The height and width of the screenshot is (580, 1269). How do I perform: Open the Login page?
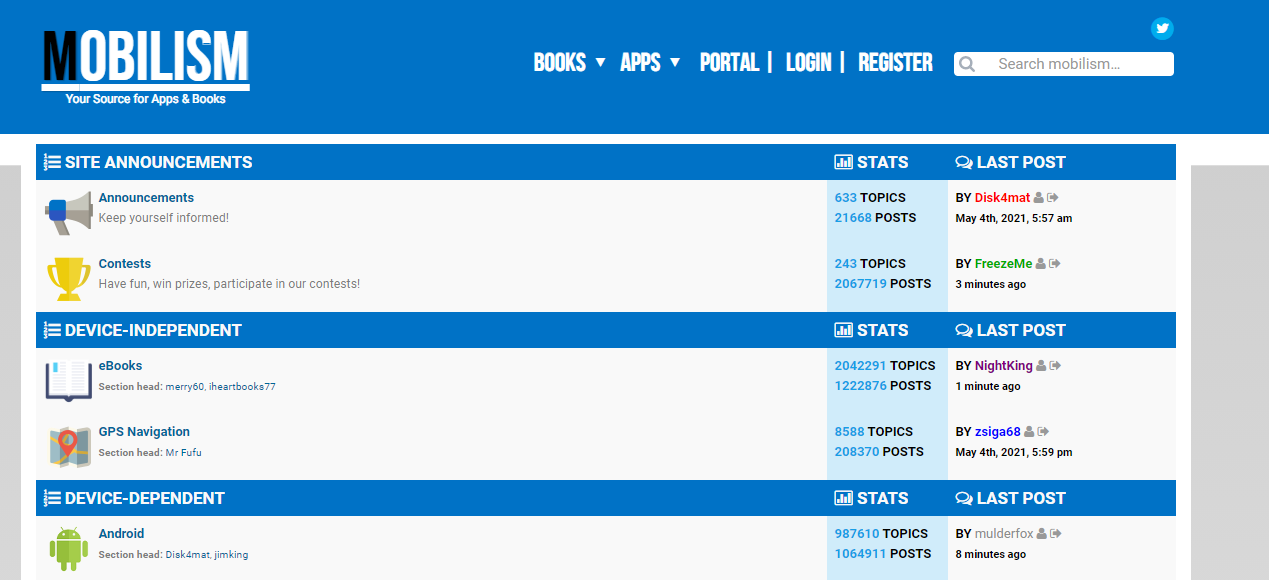[808, 62]
